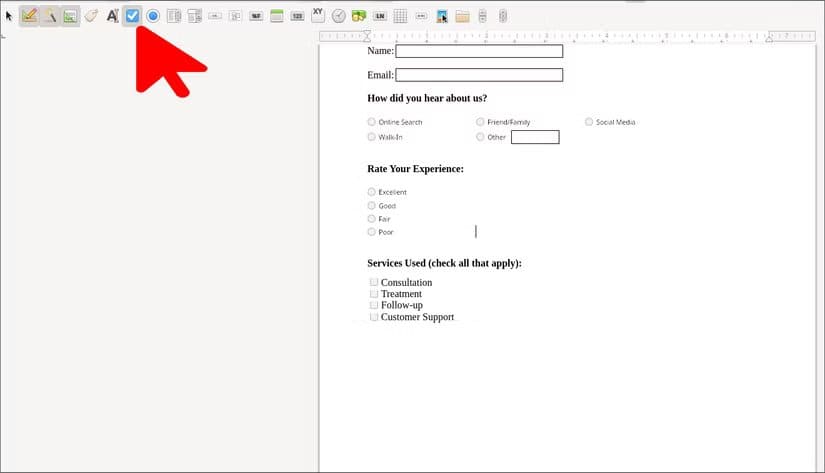The image size is (825, 473).
Task: Select the Option Button control tool
Action: coord(153,16)
